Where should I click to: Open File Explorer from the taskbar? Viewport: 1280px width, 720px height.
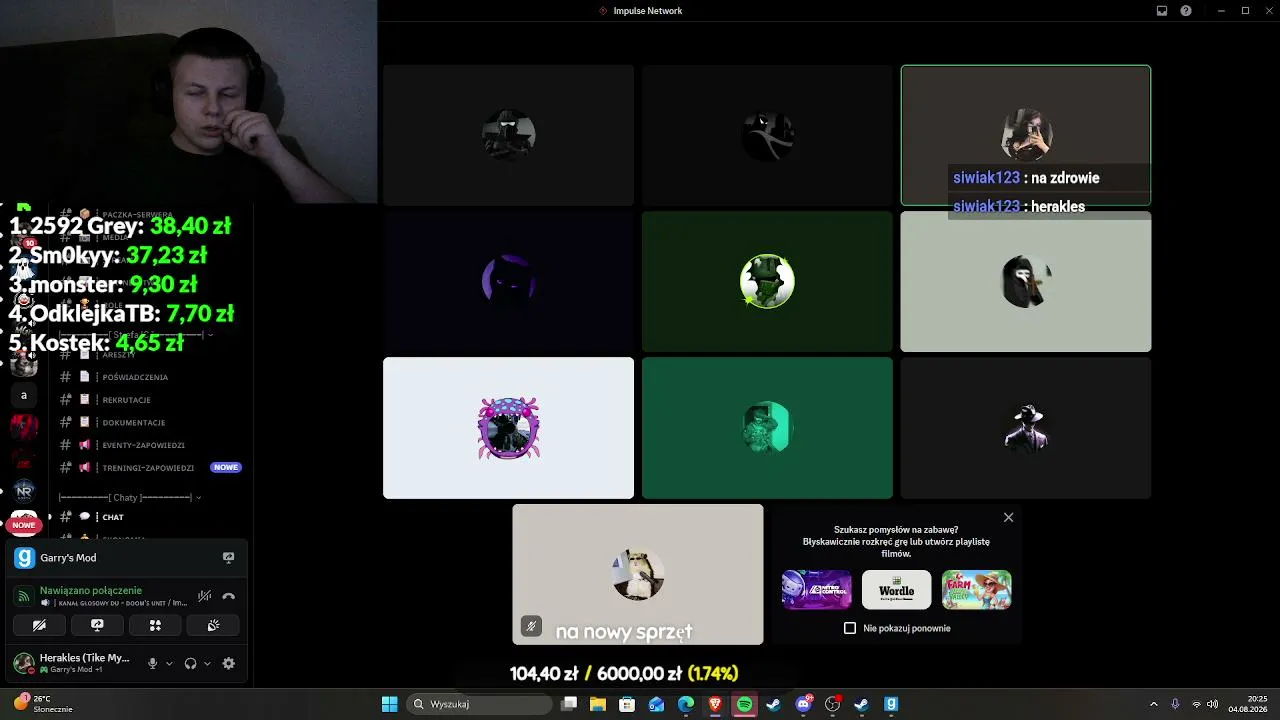598,704
